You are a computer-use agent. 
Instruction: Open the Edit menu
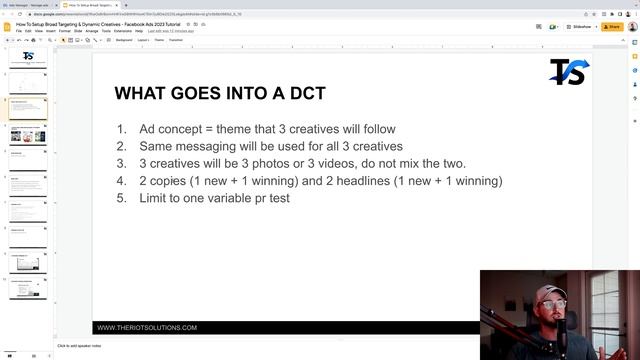tap(28, 31)
